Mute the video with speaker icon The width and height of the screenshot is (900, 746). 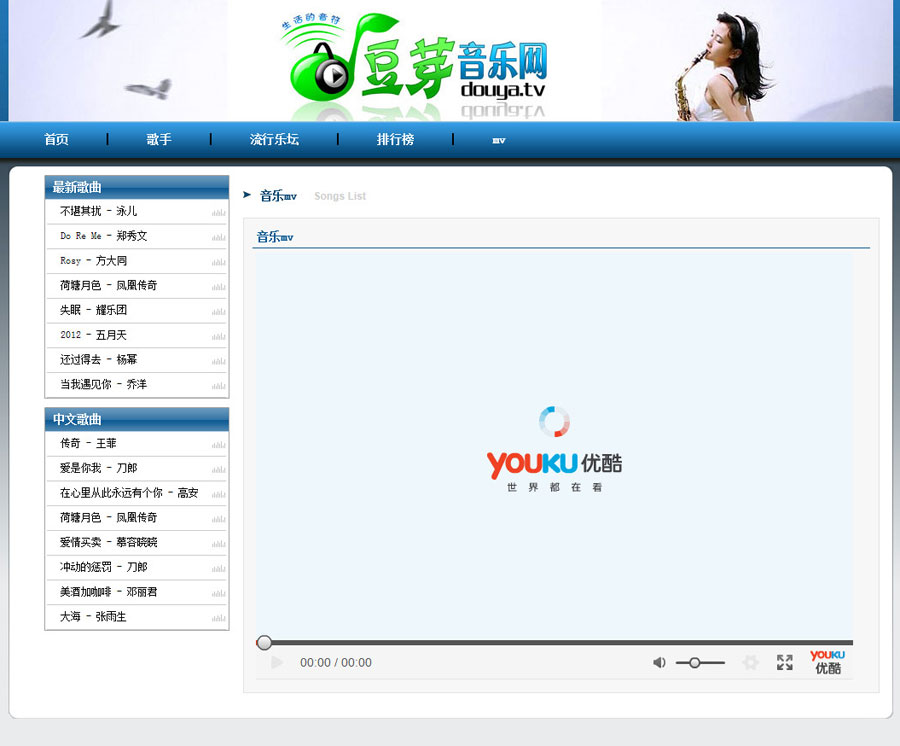coord(659,663)
